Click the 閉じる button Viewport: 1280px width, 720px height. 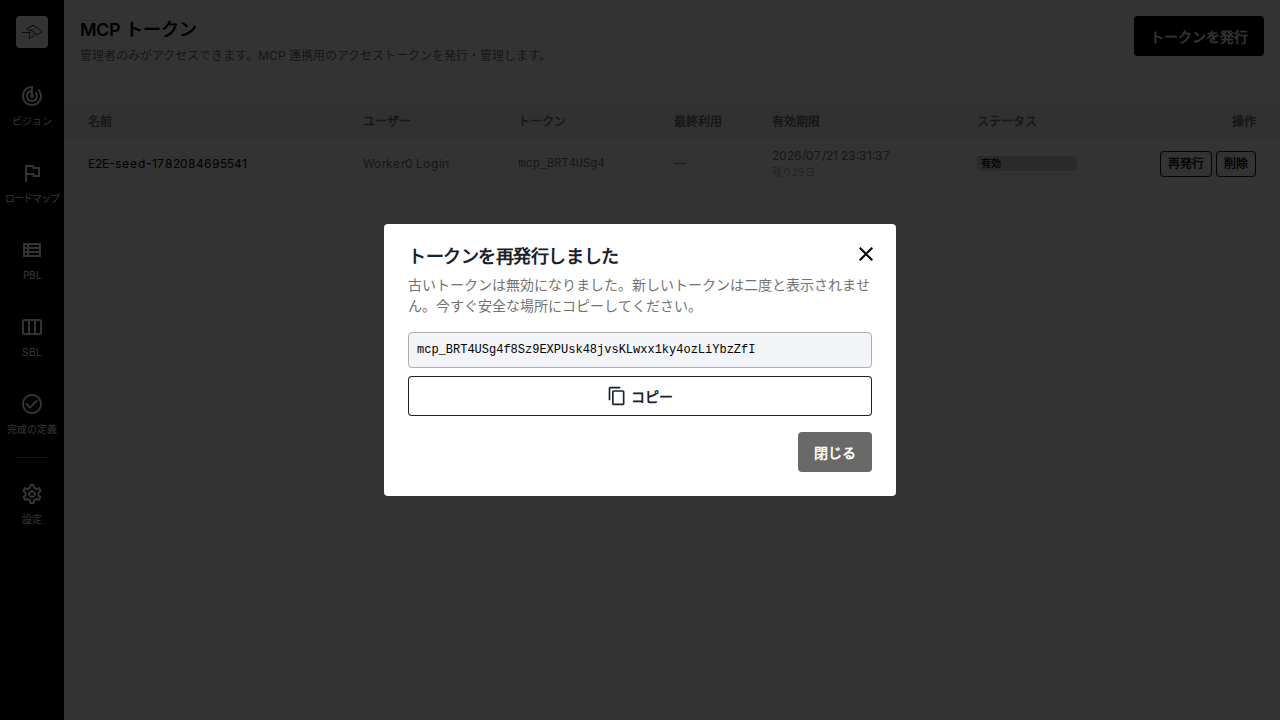[x=835, y=452]
